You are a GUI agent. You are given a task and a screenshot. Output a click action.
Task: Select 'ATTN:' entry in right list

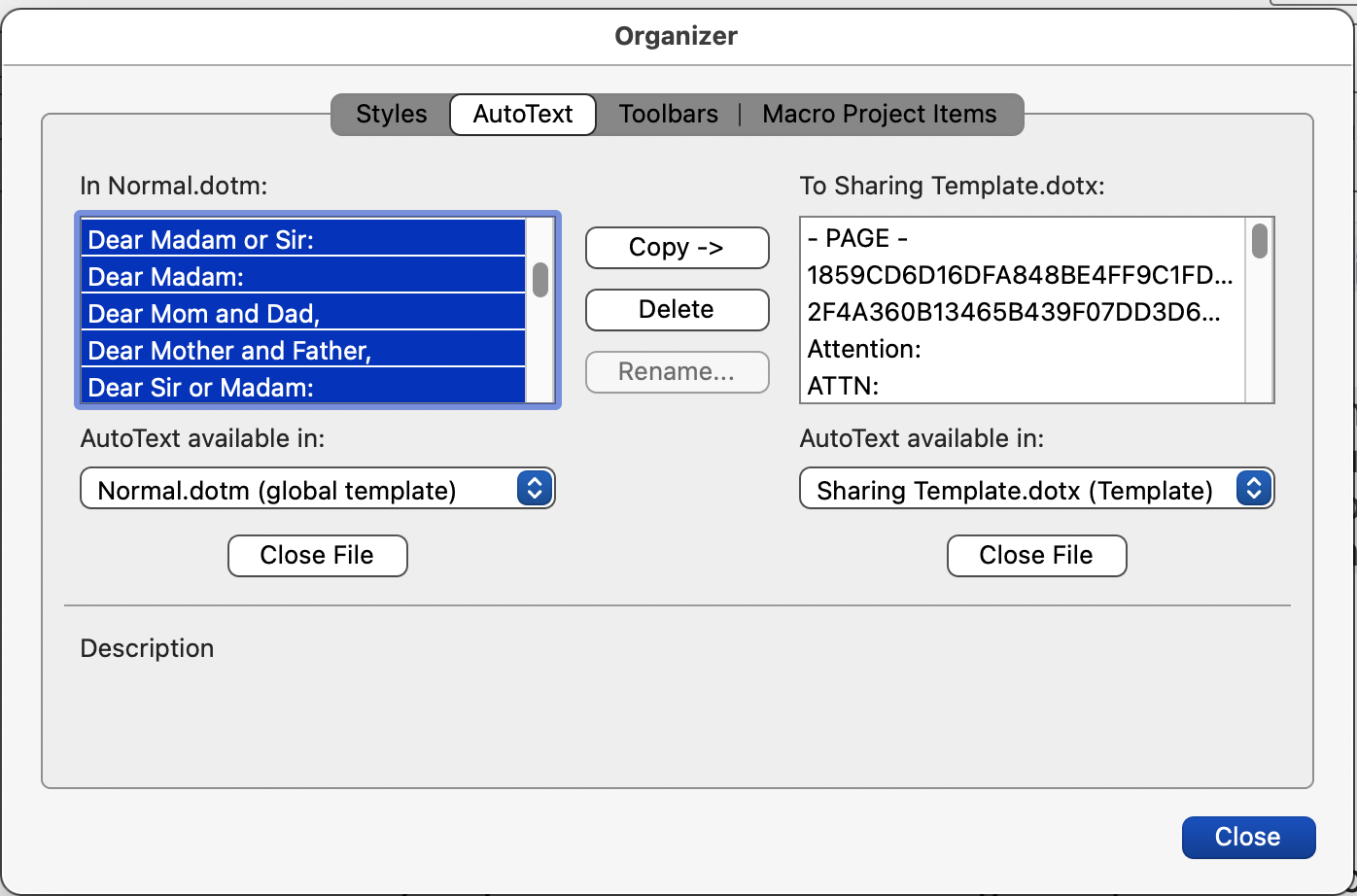[x=1023, y=386]
